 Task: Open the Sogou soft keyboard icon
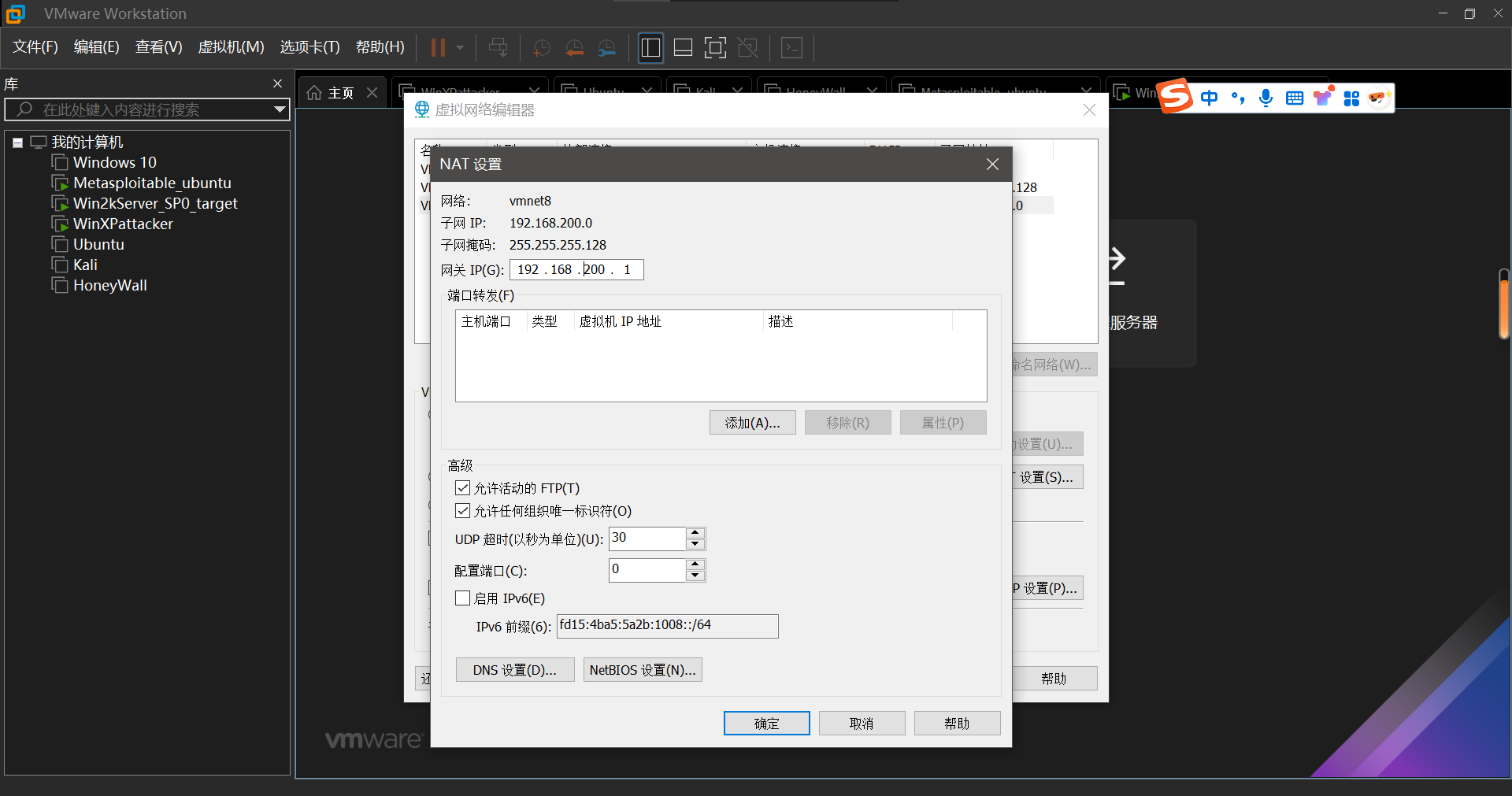[x=1294, y=98]
